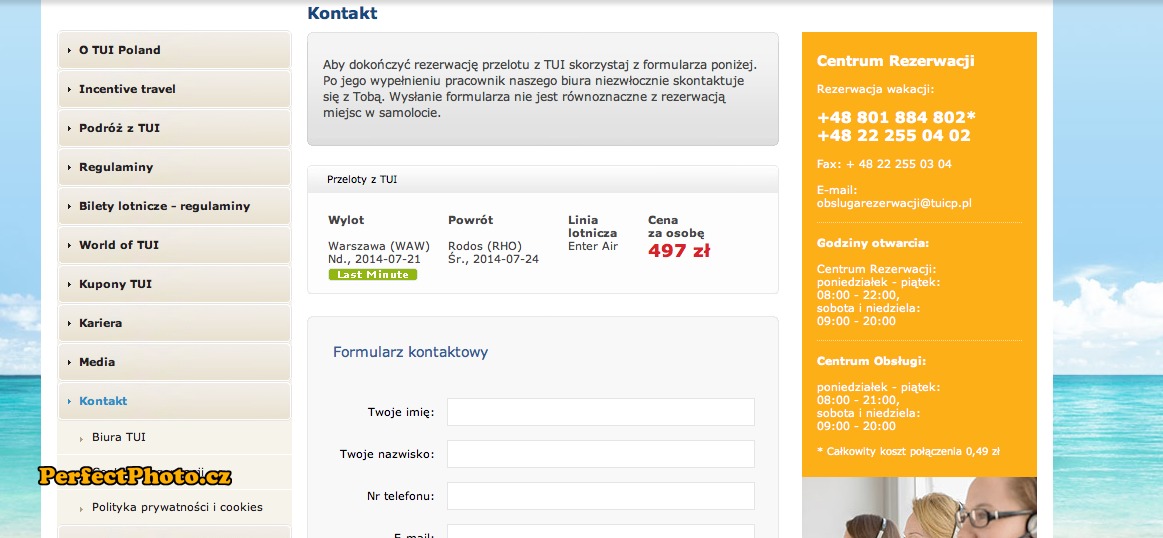Screen dimensions: 1163x538
Task: Click the 497 zł price
Action: (x=679, y=250)
